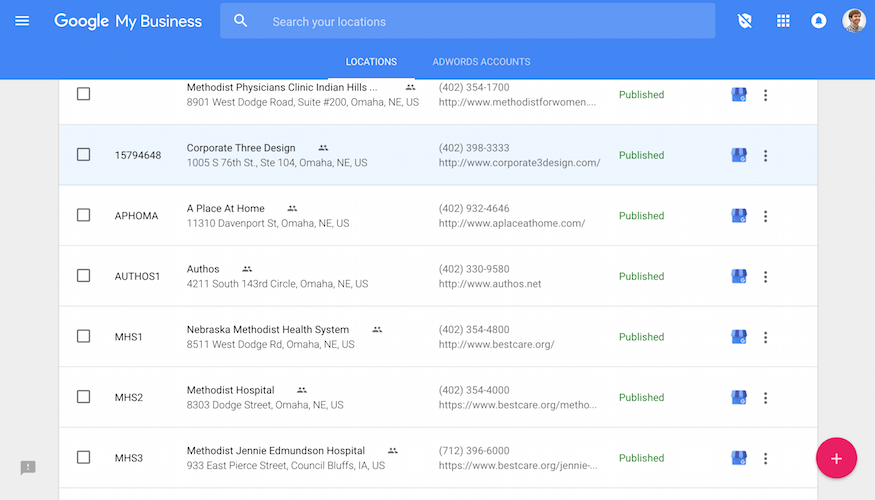Open more options for Nebraska Methodist Health System
This screenshot has width=875, height=500.
click(x=766, y=337)
